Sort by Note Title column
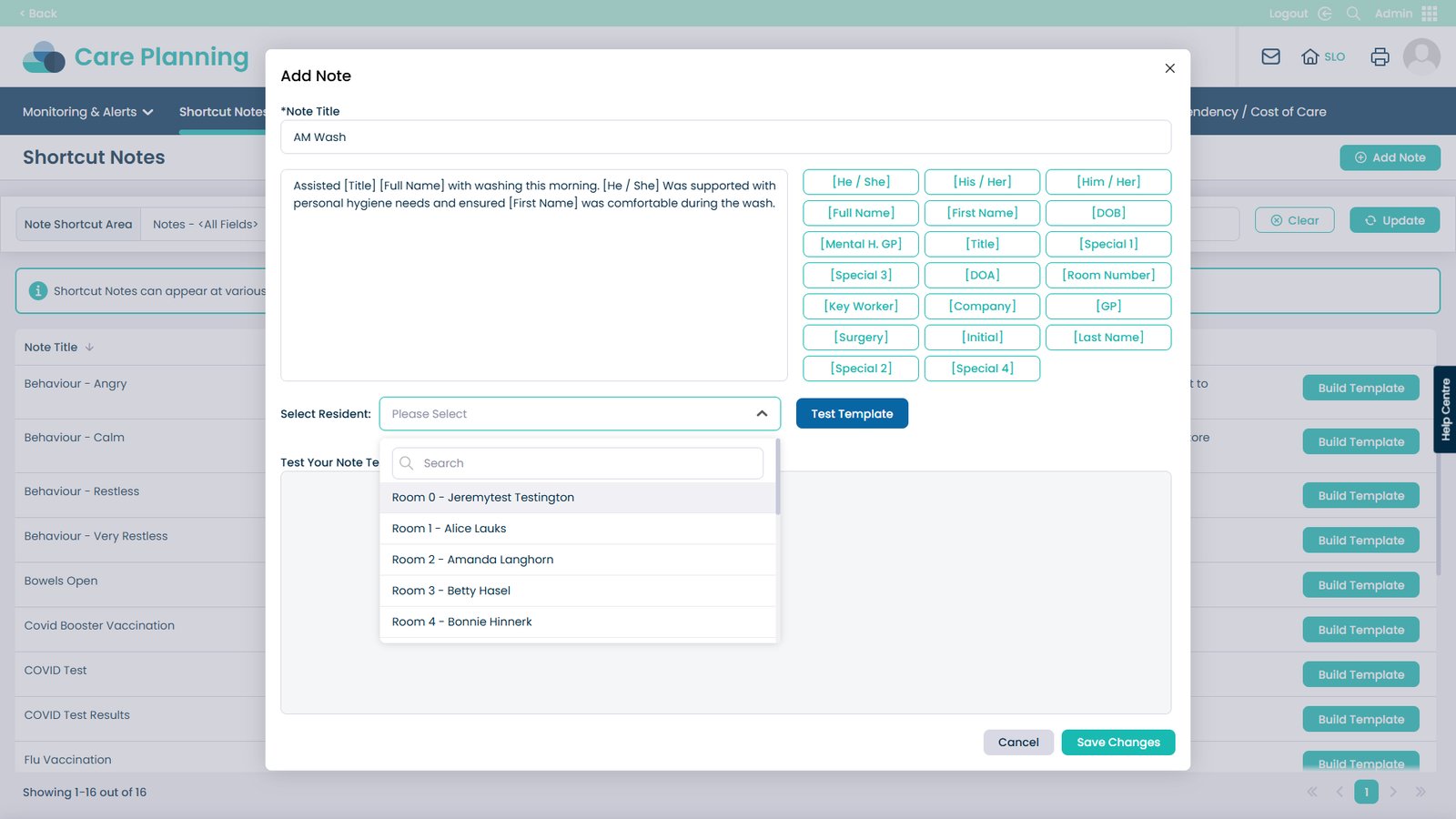This screenshot has height=819, width=1456. (x=59, y=347)
